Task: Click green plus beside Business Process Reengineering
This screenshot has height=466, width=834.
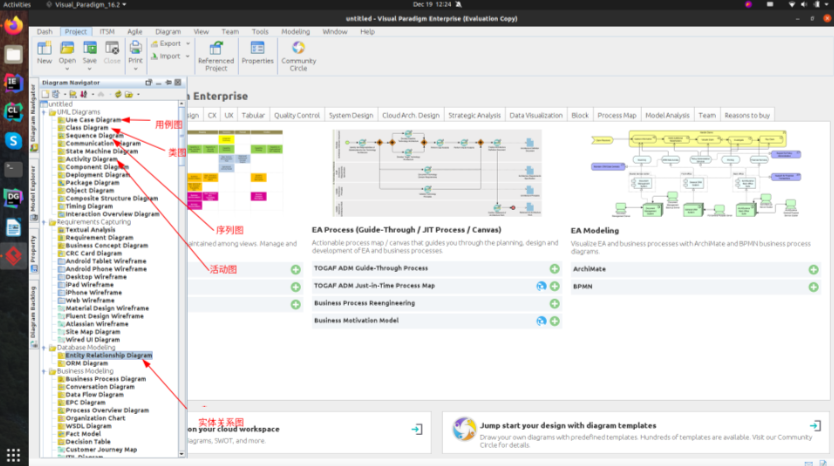Action: click(x=554, y=303)
